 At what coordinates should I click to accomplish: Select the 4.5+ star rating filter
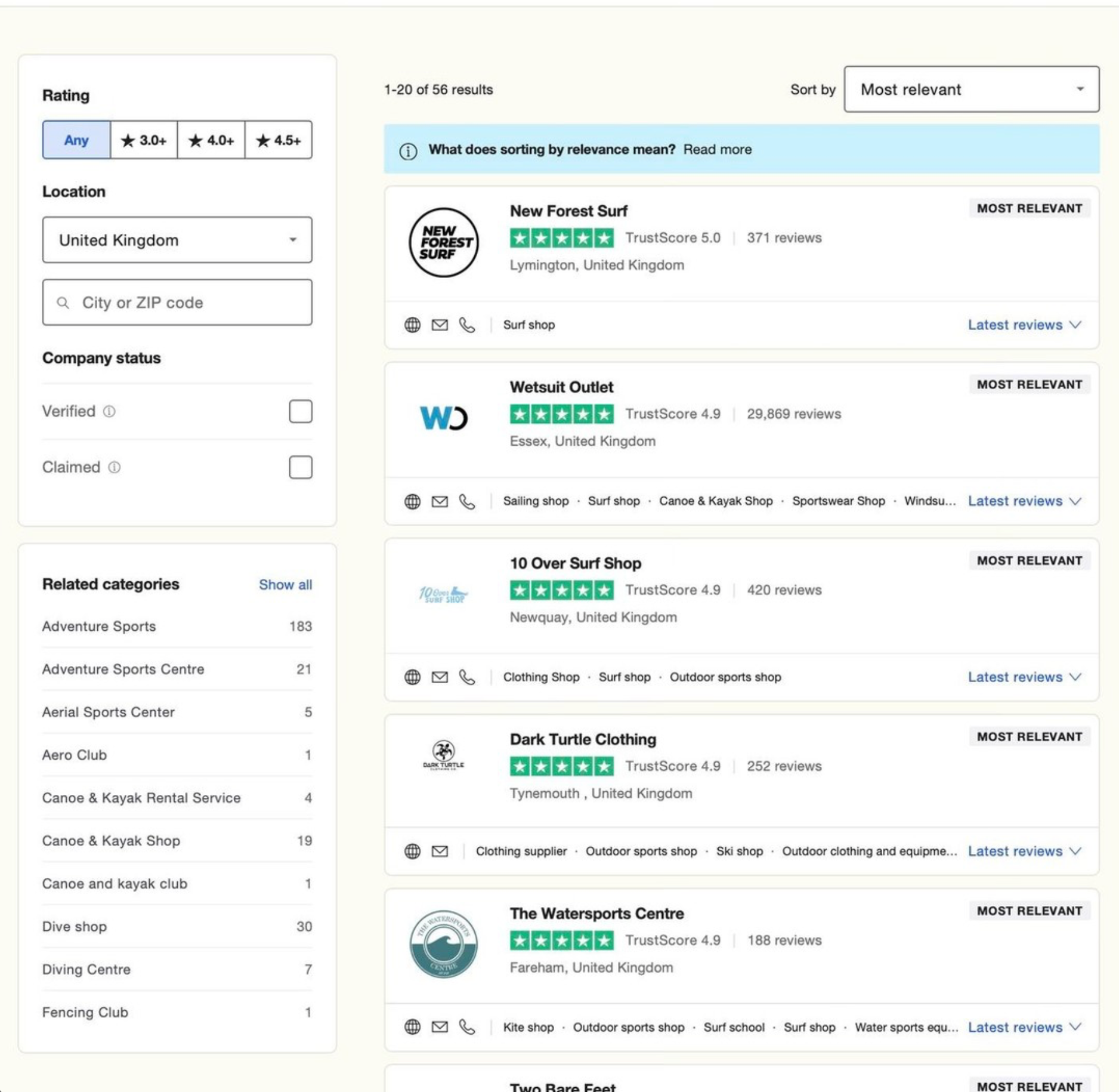pyautogui.click(x=278, y=140)
